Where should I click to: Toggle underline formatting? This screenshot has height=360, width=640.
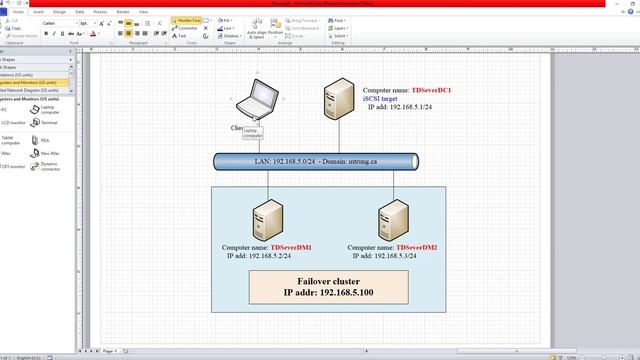(62, 33)
